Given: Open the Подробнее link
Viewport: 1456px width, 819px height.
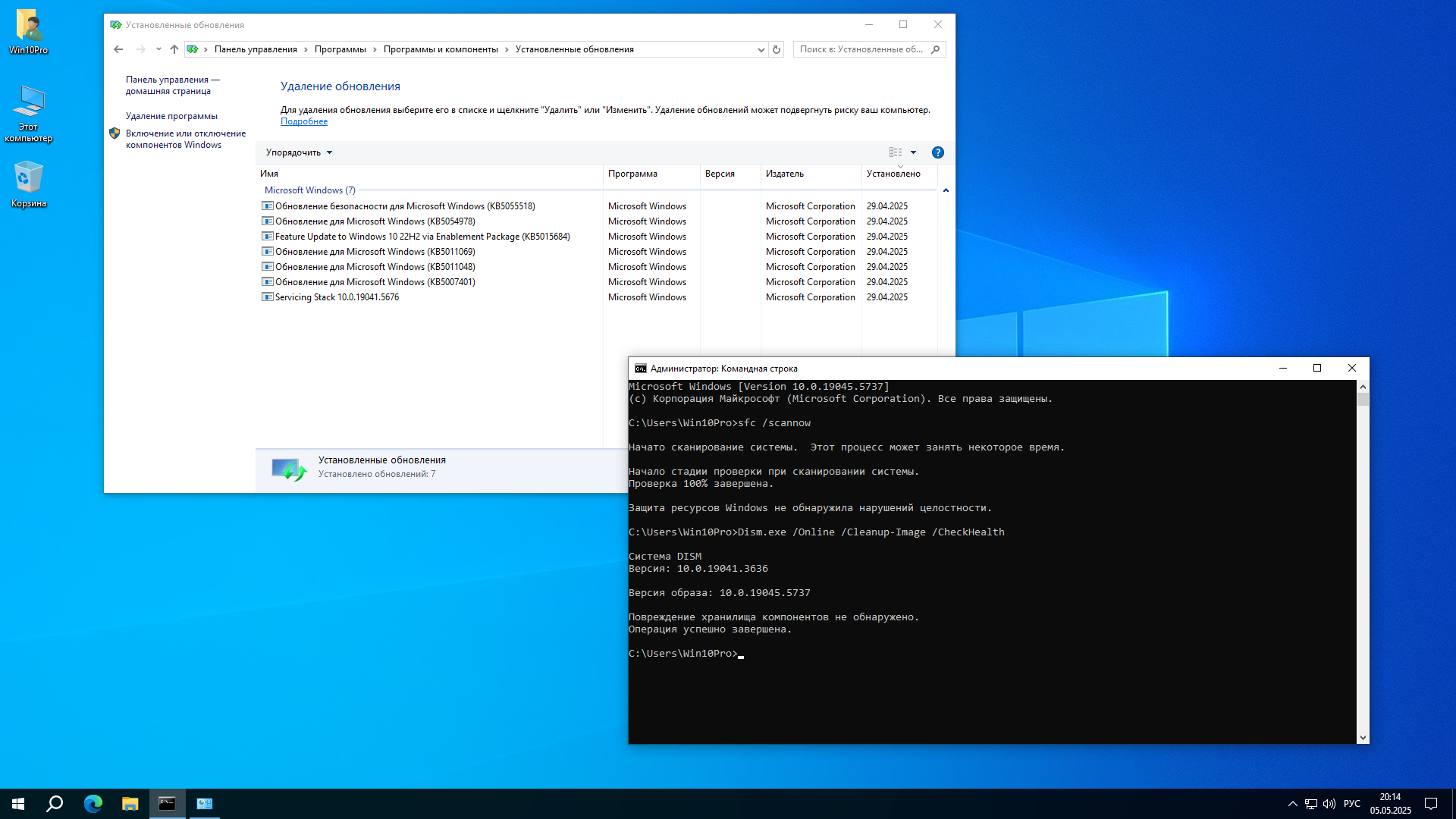Looking at the screenshot, I should click(x=305, y=121).
